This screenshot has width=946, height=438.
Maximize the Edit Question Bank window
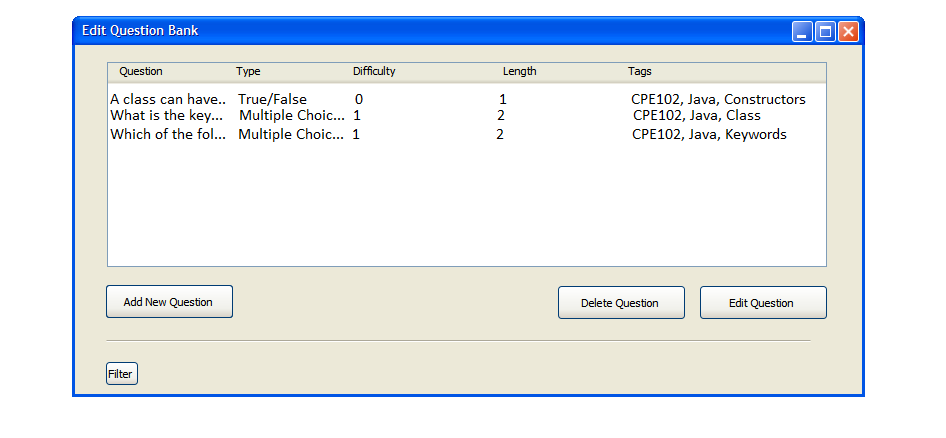[825, 32]
